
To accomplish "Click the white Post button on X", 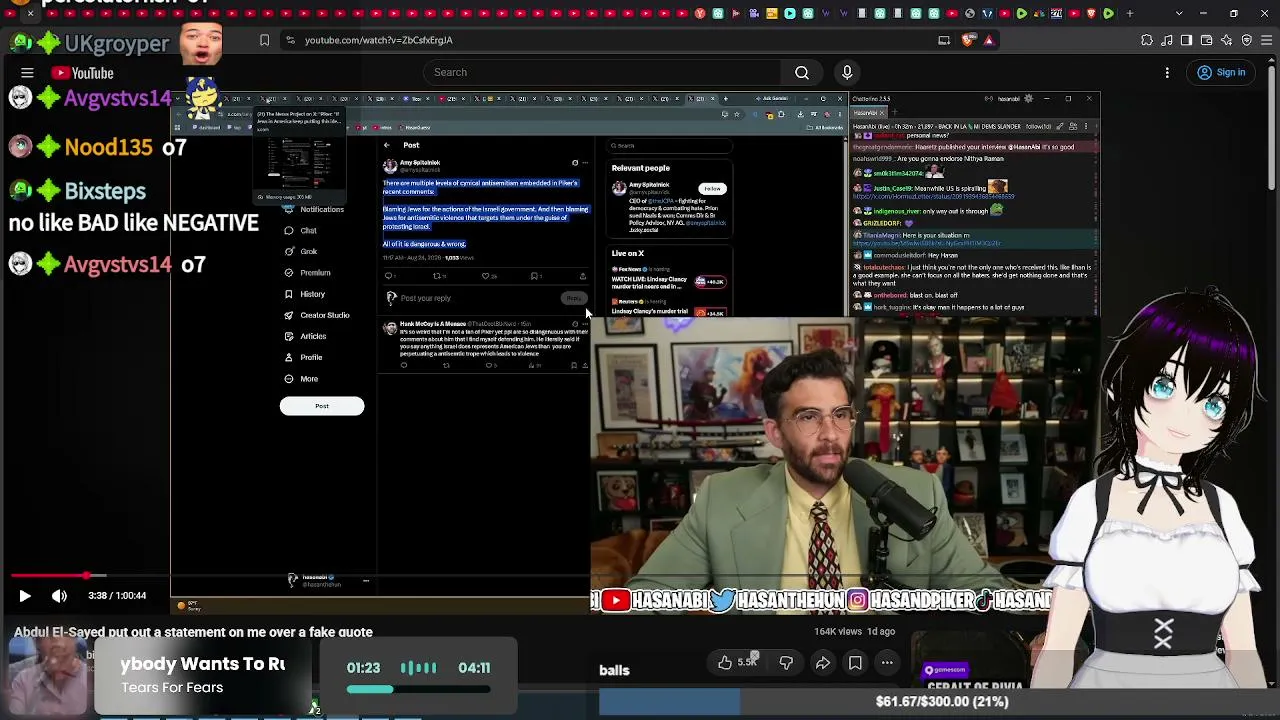I will click(322, 406).
